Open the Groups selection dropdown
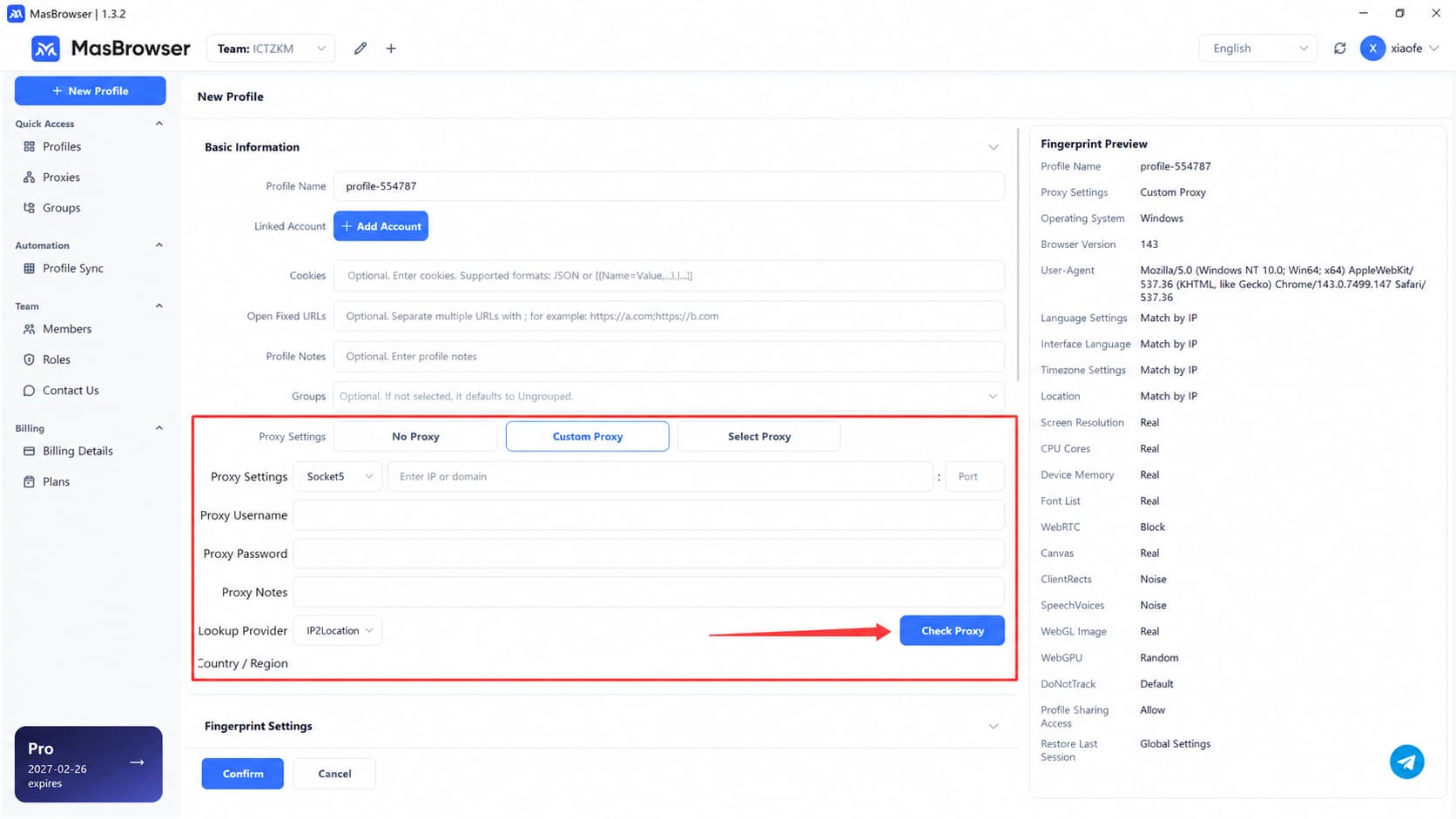Image resolution: width=1456 pixels, height=819 pixels. (x=669, y=396)
